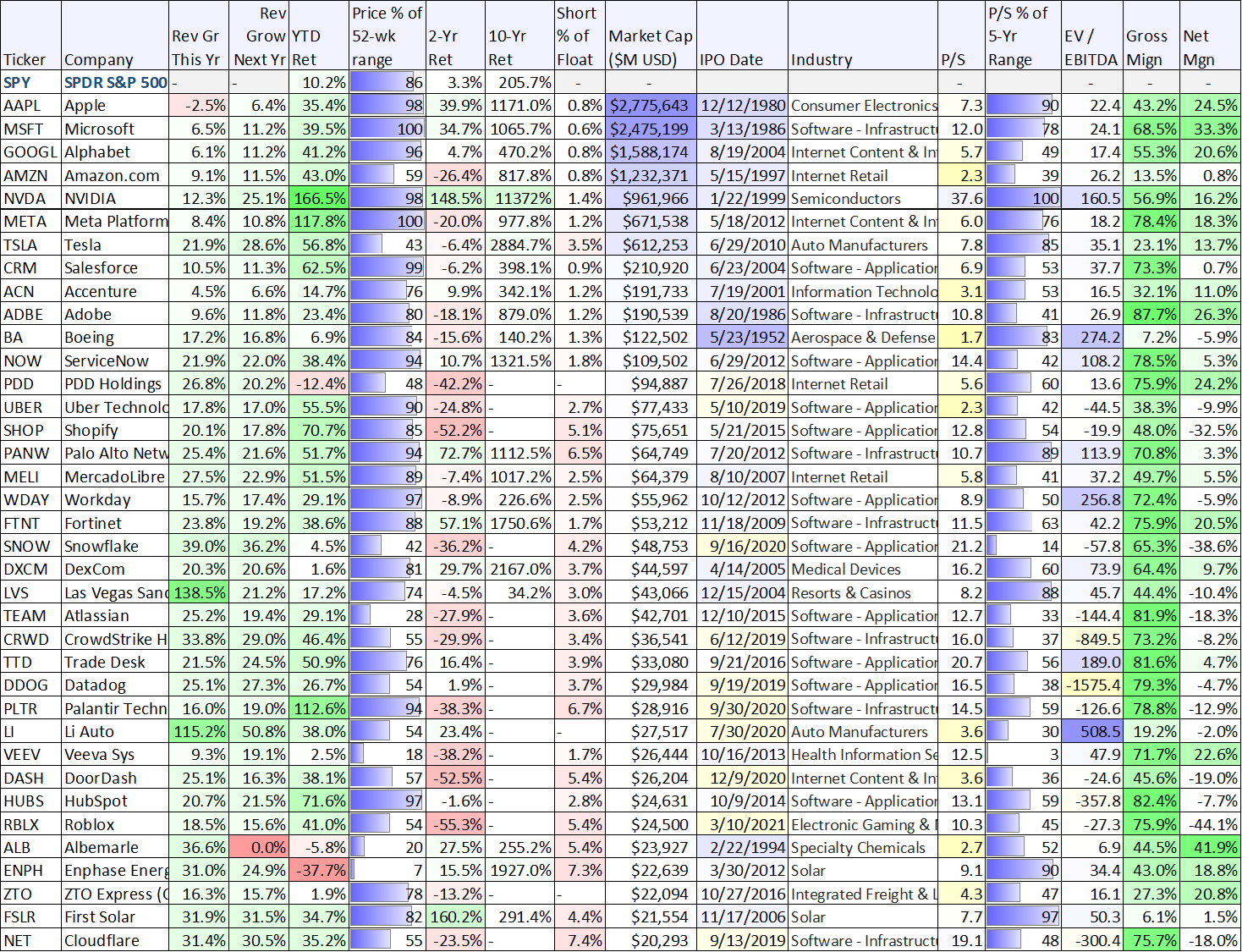Select First Solar's 2-year return 160.2%

point(455,917)
